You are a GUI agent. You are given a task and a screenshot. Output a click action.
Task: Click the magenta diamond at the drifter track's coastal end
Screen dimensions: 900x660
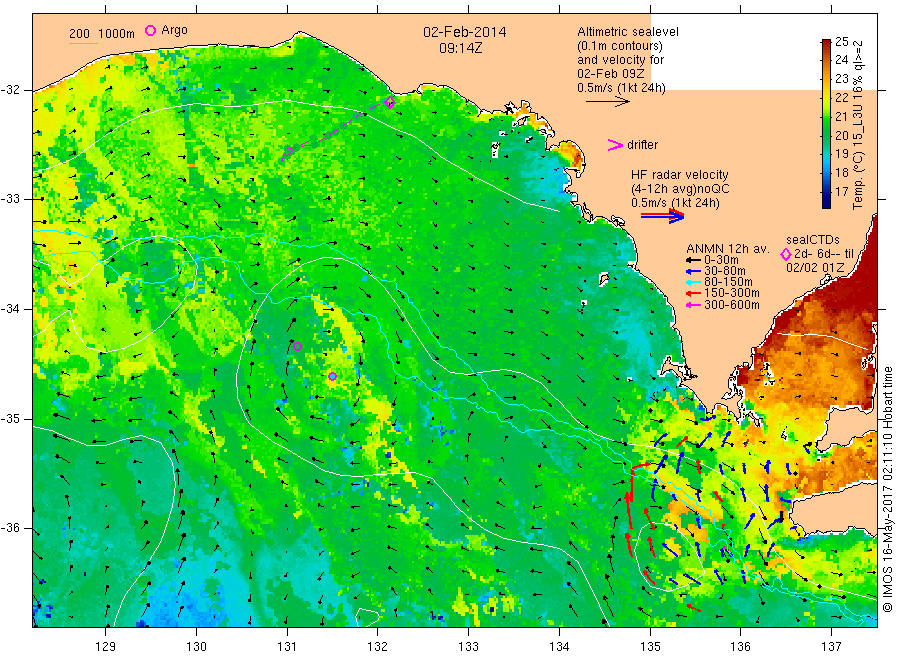[x=390, y=103]
